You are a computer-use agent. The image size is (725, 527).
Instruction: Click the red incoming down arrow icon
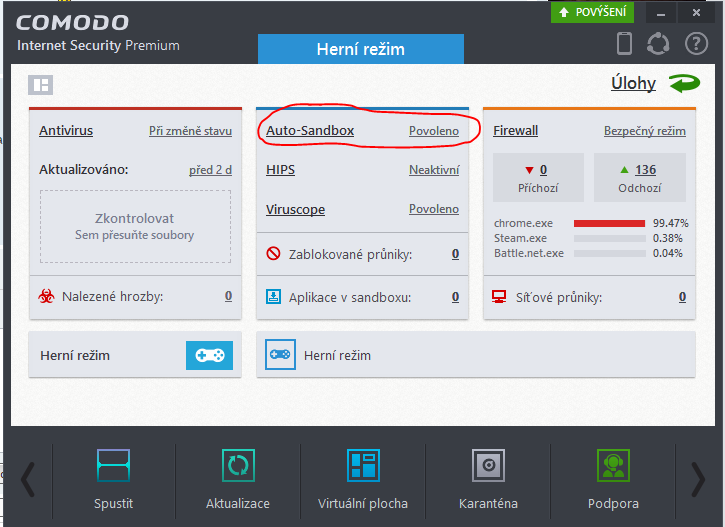(x=529, y=171)
